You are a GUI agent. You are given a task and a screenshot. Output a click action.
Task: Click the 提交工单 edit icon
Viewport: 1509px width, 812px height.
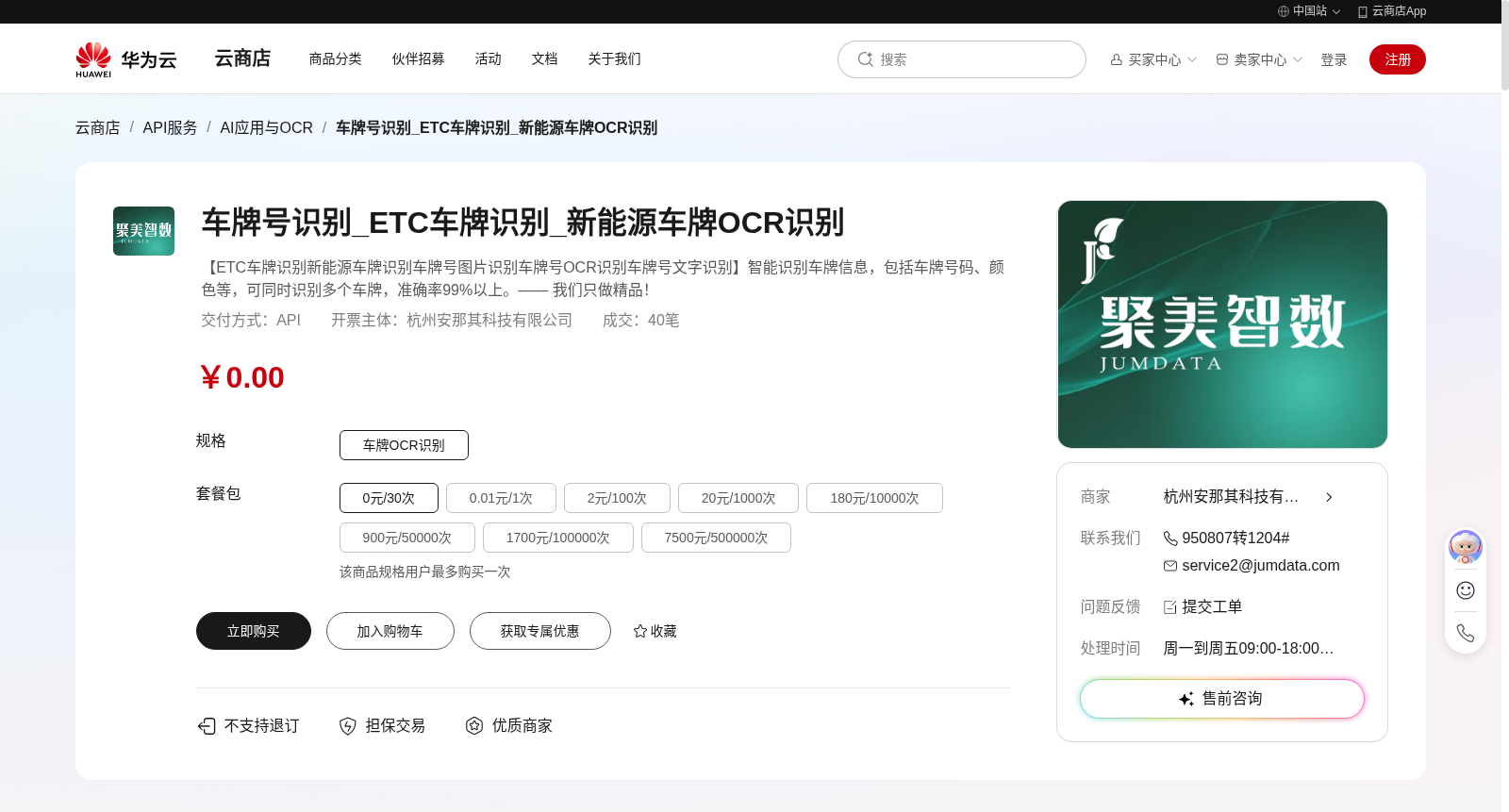tap(1170, 607)
